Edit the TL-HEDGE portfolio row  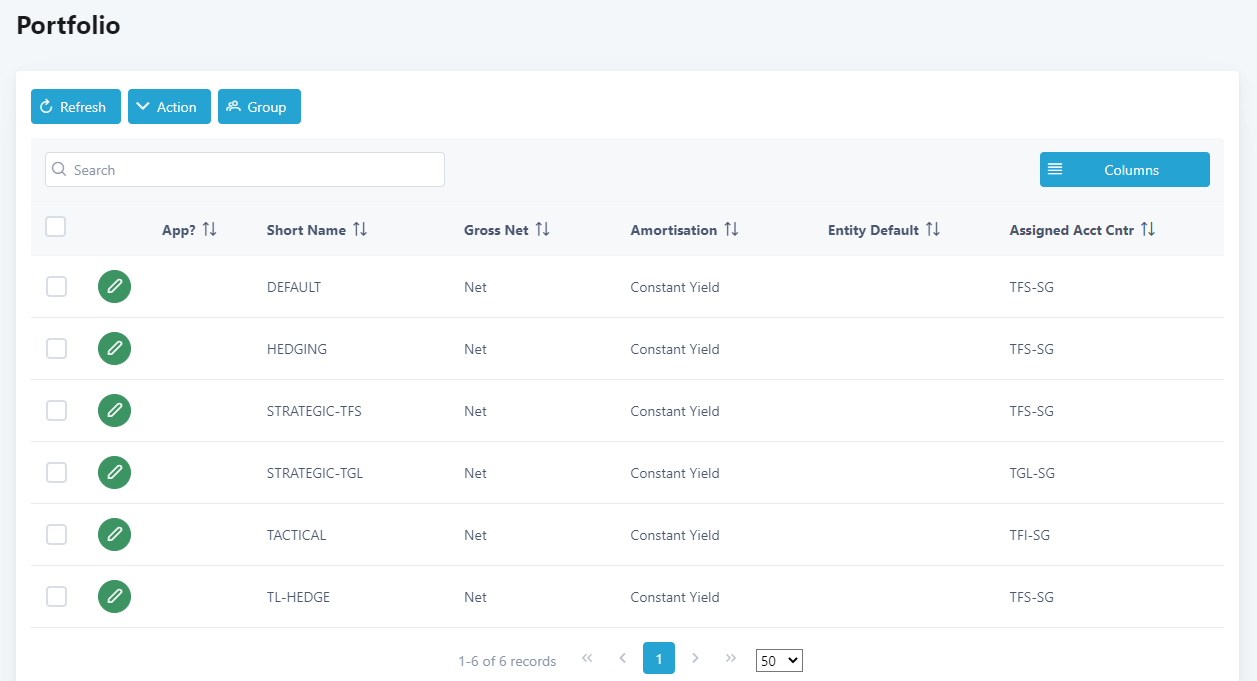tap(114, 597)
